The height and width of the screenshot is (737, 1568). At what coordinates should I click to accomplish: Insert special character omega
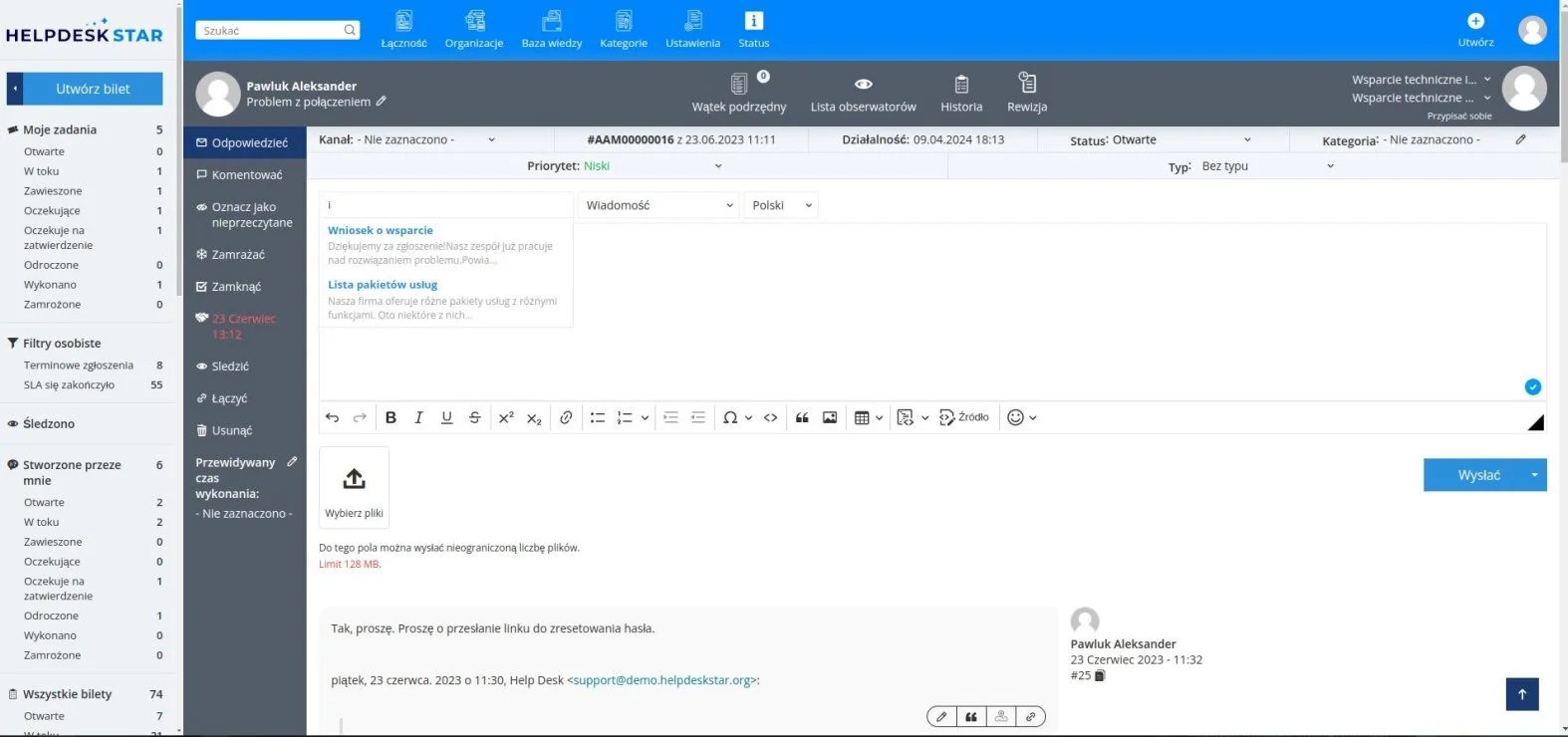click(x=730, y=417)
